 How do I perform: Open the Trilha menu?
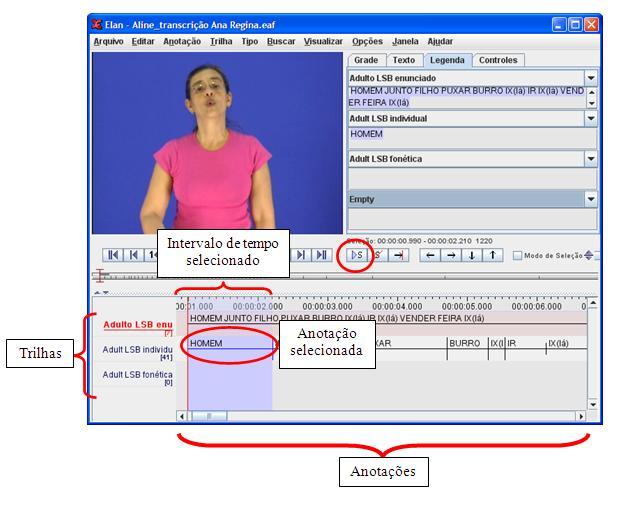221,41
